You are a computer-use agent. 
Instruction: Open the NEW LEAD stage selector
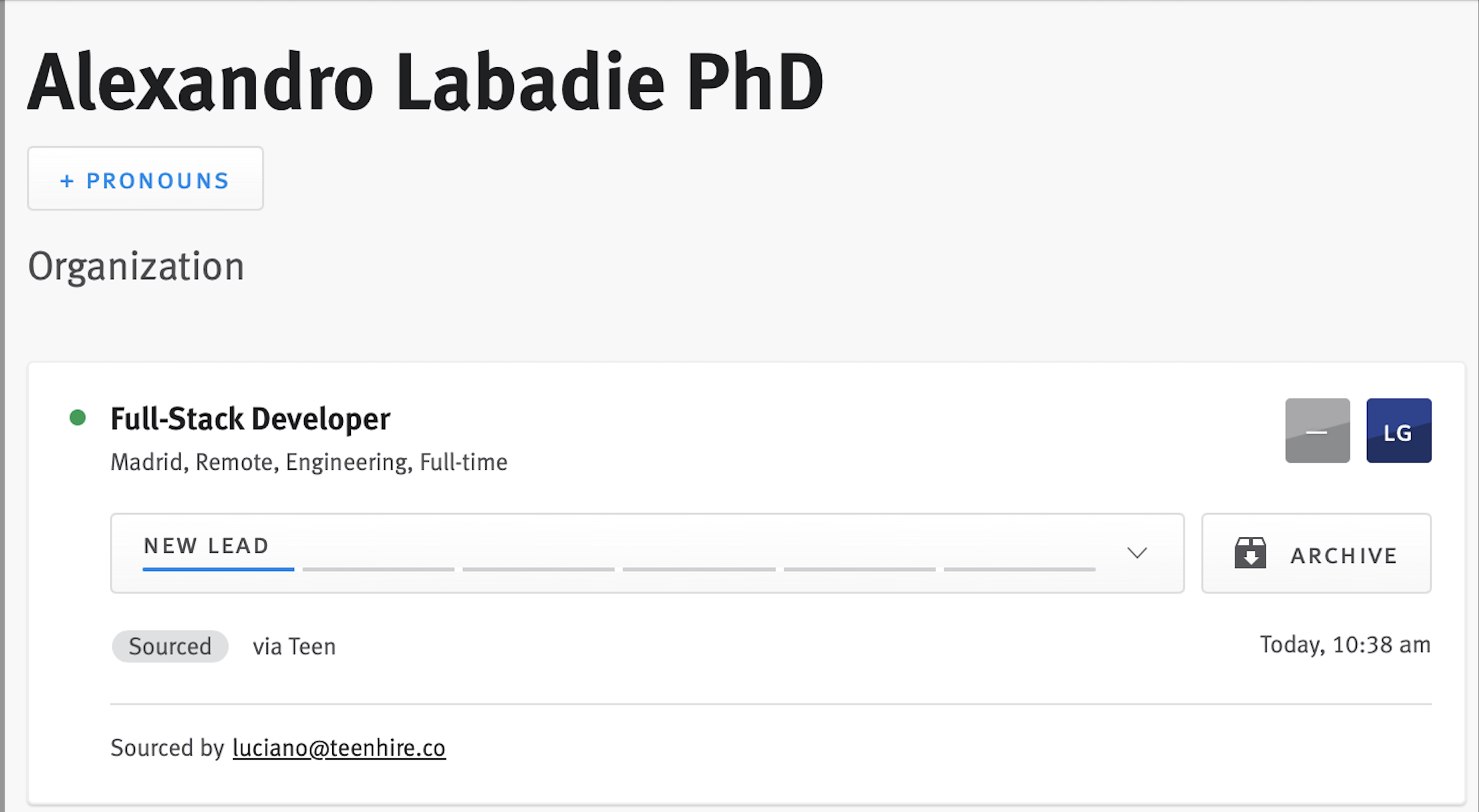pyautogui.click(x=647, y=553)
